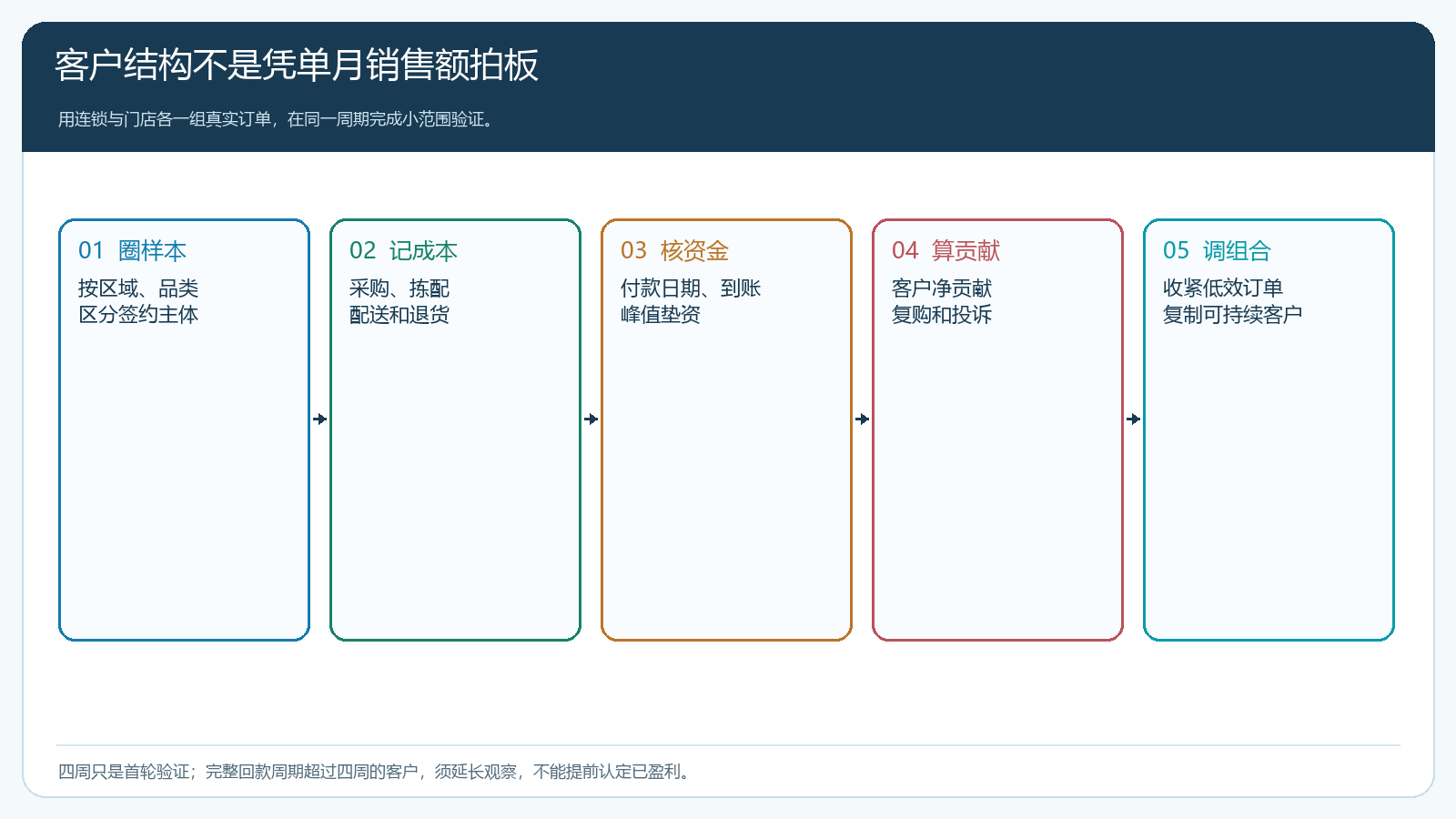Click the arrow between steps 02 and 03
This screenshot has width=1456, height=819.
[591, 420]
